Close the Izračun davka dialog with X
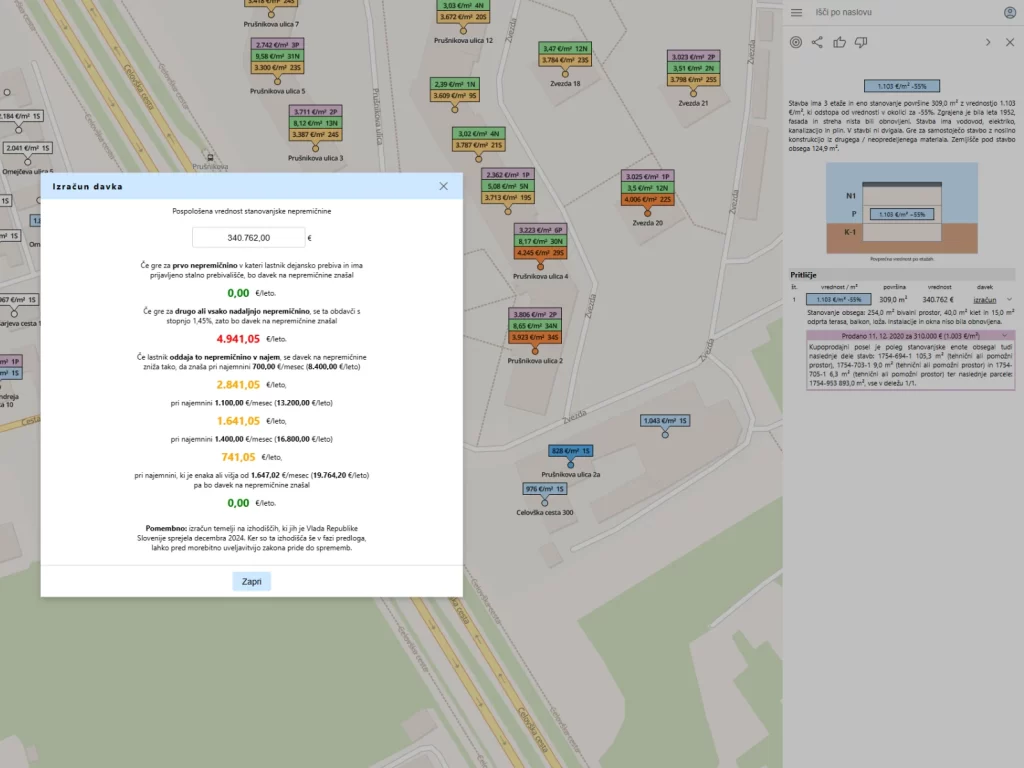1024x768 pixels. click(444, 186)
